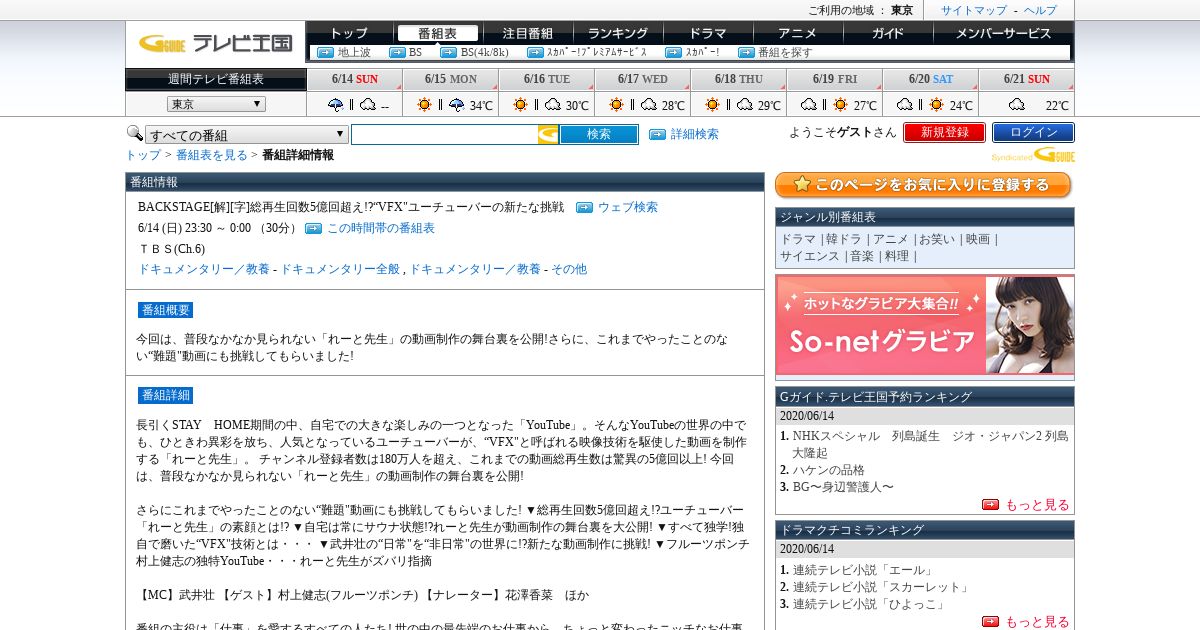Viewport: 1200px width, 630px height.
Task: Open the ヘルプ link
Action: pos(1040,10)
